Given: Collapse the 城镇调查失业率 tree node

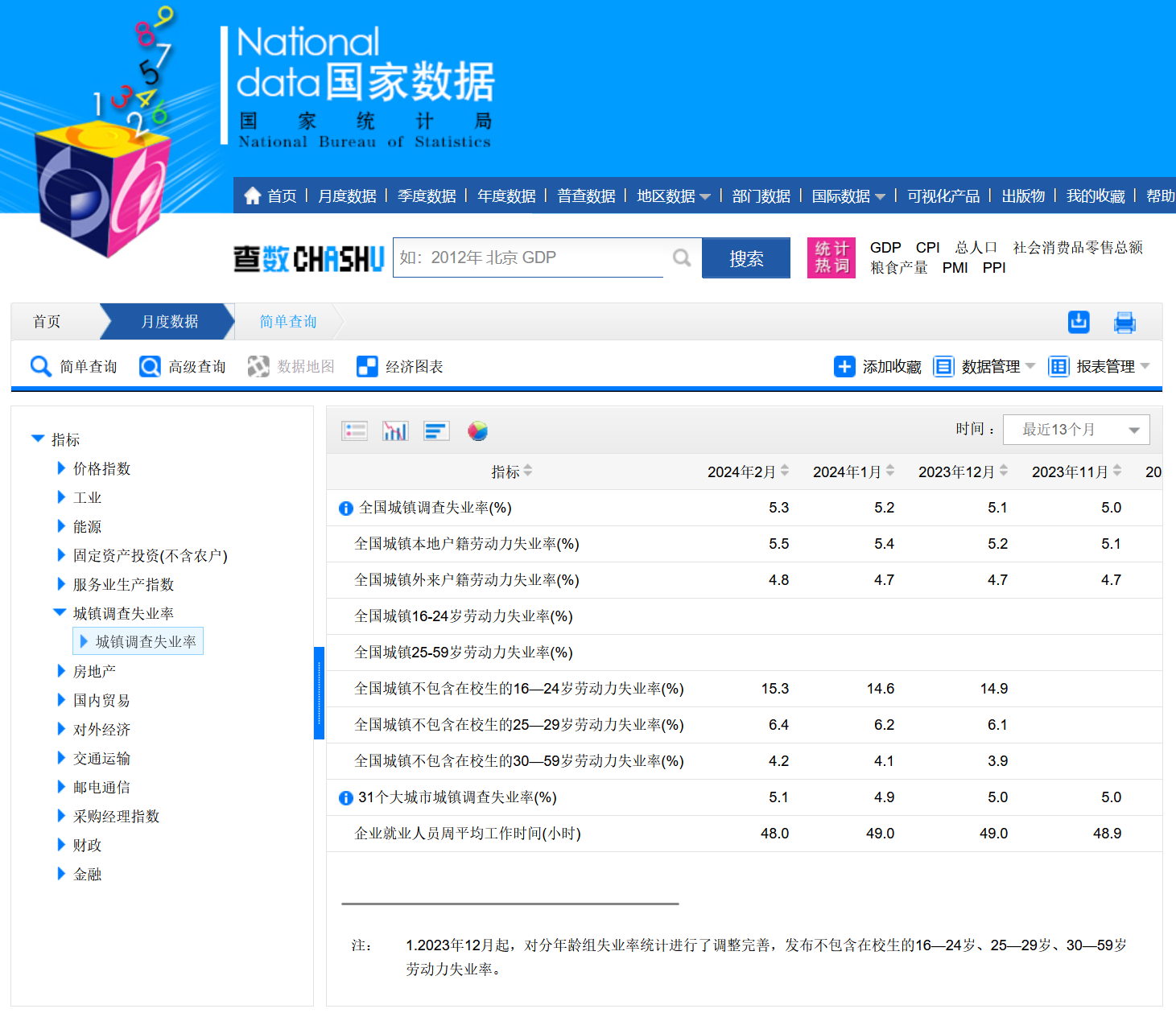Looking at the screenshot, I should click(x=59, y=612).
